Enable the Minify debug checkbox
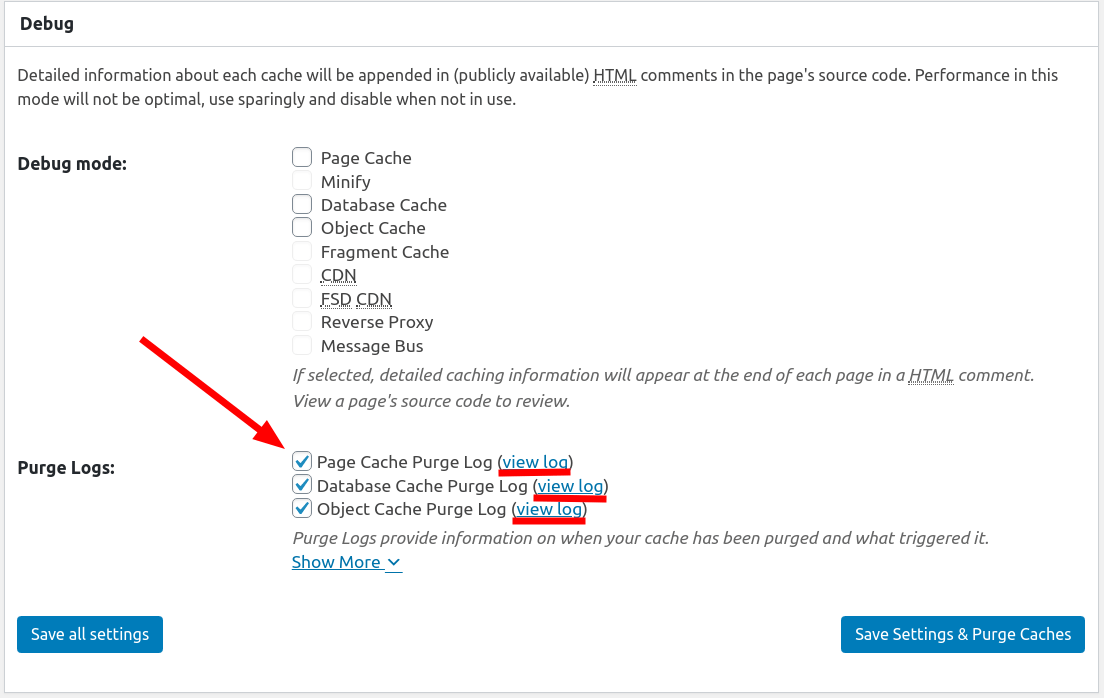 point(302,180)
